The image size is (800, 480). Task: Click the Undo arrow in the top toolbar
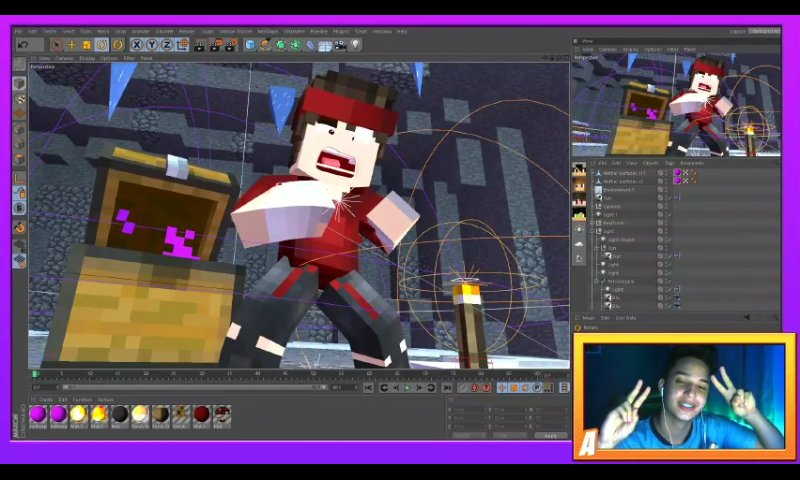point(22,45)
